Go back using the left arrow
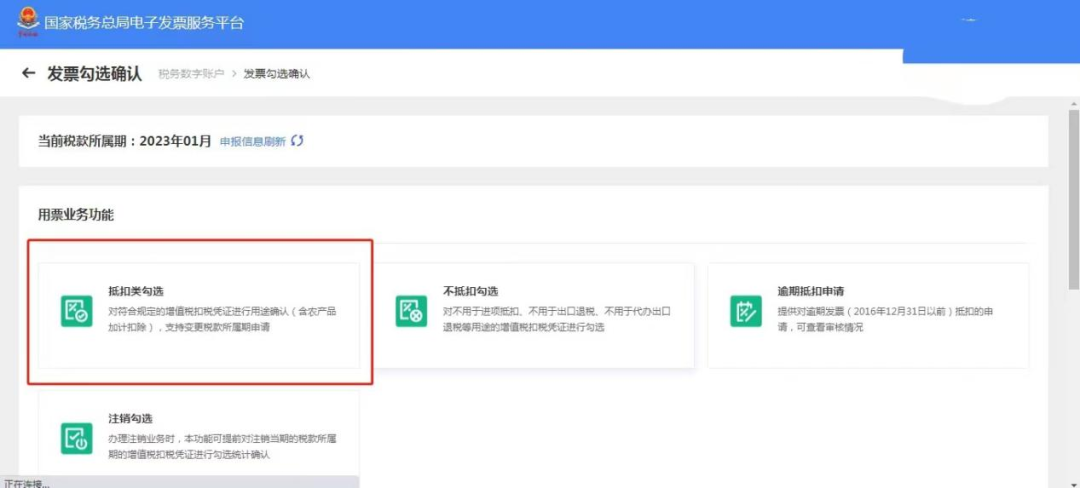1080x488 pixels. [28, 74]
